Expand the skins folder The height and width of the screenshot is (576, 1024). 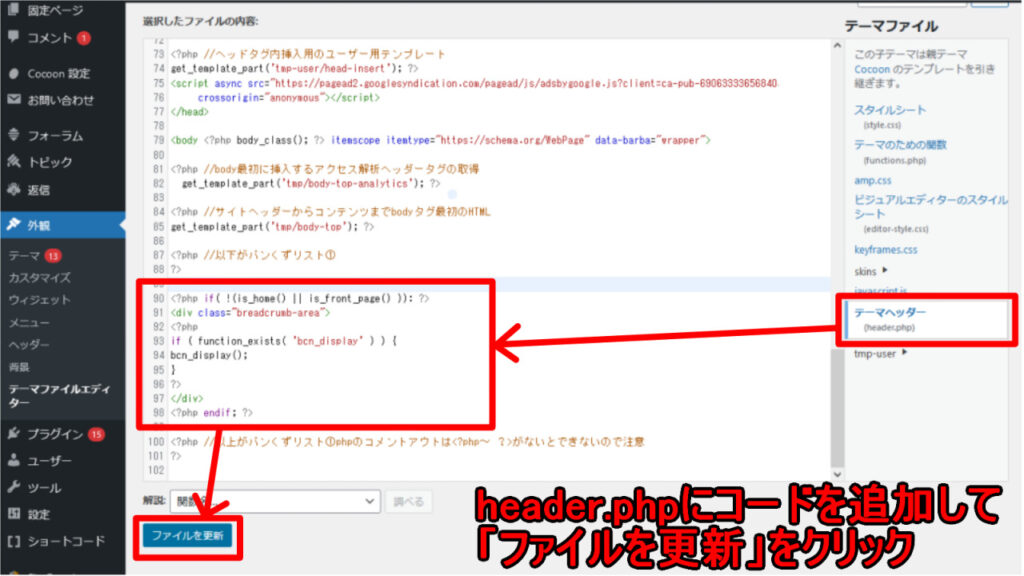click(x=871, y=271)
